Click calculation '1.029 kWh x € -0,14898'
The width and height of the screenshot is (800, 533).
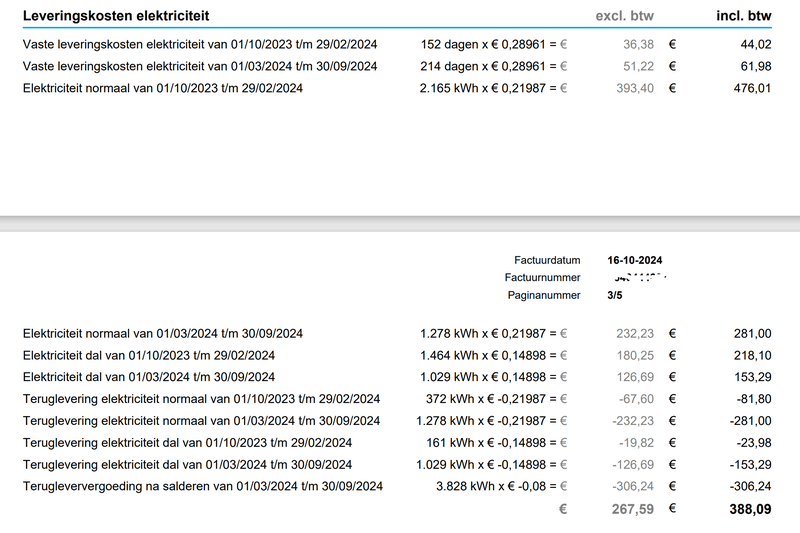(481, 465)
